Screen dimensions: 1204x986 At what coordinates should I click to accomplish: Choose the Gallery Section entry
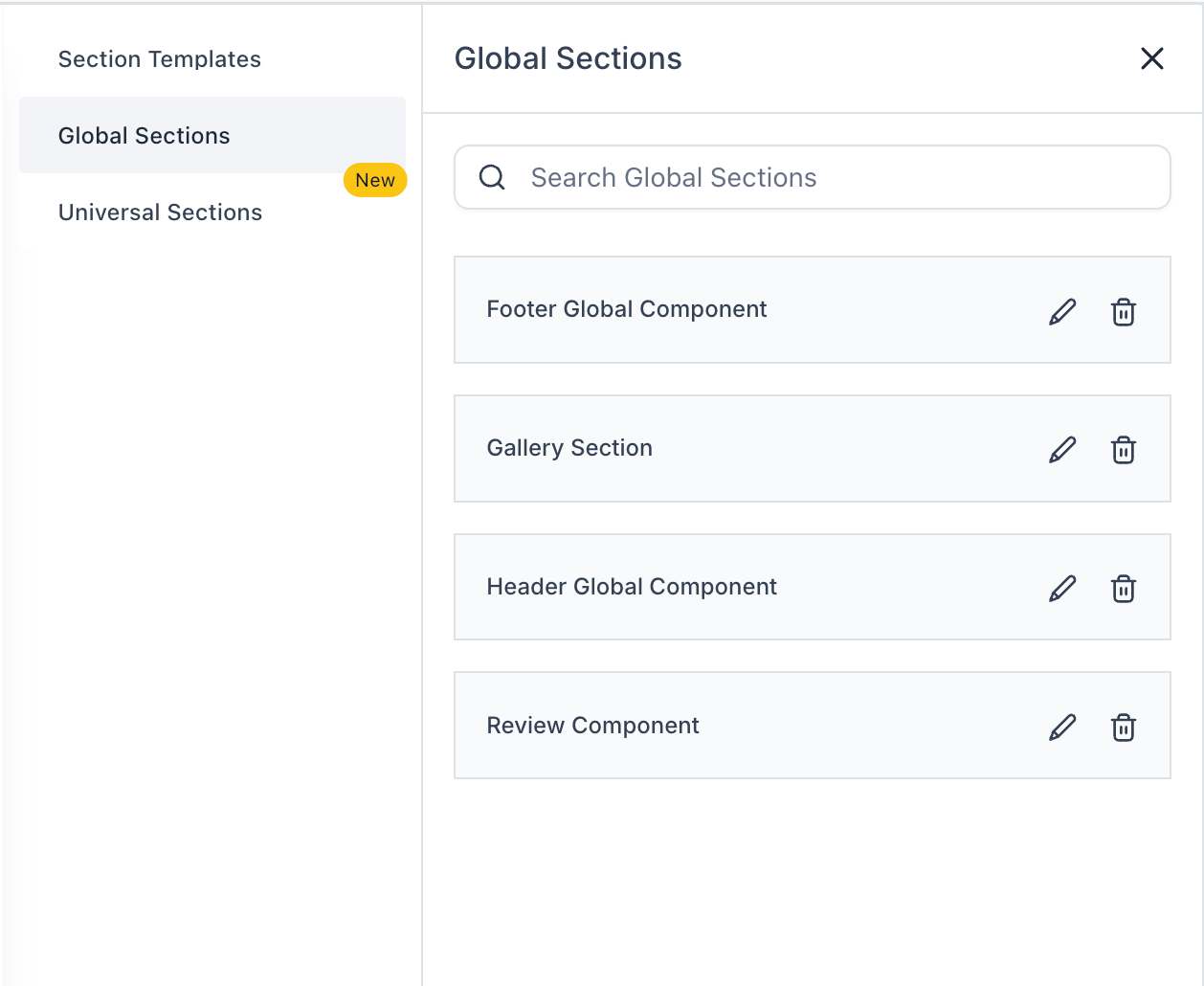(x=569, y=448)
